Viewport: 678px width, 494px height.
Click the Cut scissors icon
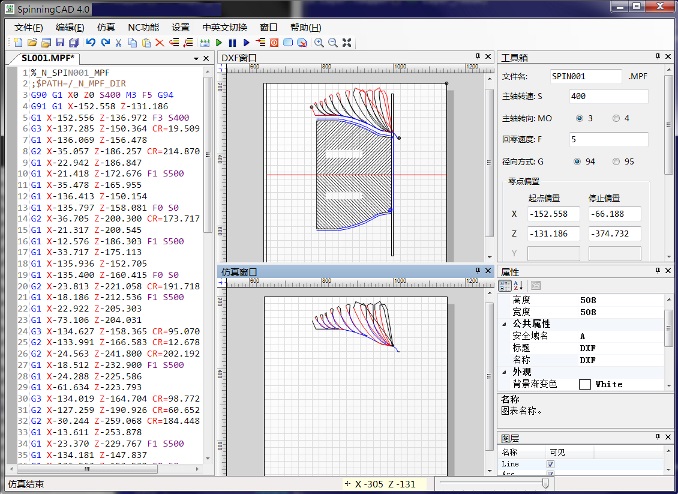[x=119, y=43]
